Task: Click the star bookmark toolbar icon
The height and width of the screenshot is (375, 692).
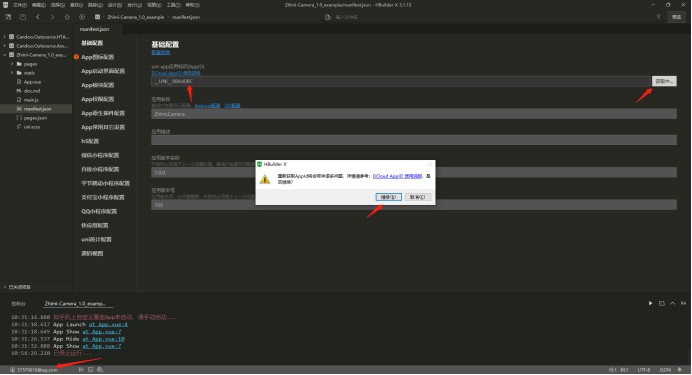Action: 67,17
